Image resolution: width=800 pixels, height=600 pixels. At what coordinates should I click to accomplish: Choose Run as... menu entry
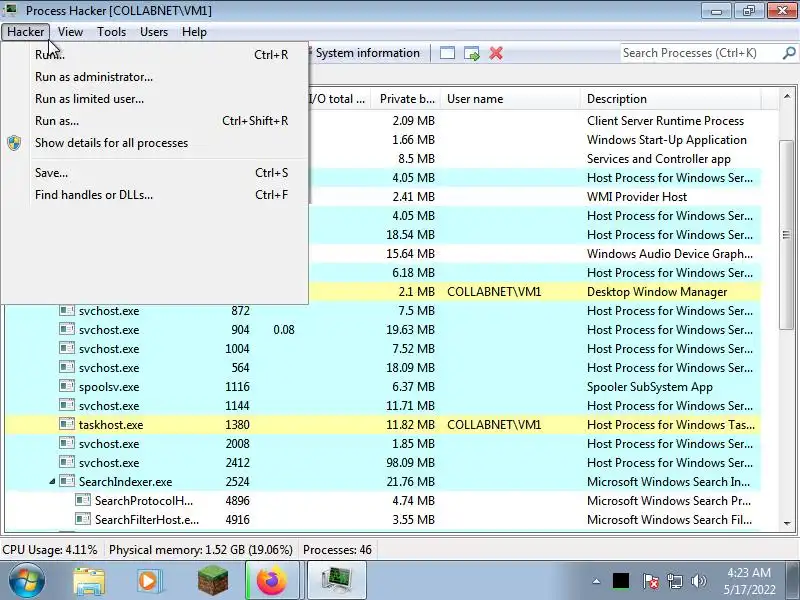pyautogui.click(x=155, y=120)
